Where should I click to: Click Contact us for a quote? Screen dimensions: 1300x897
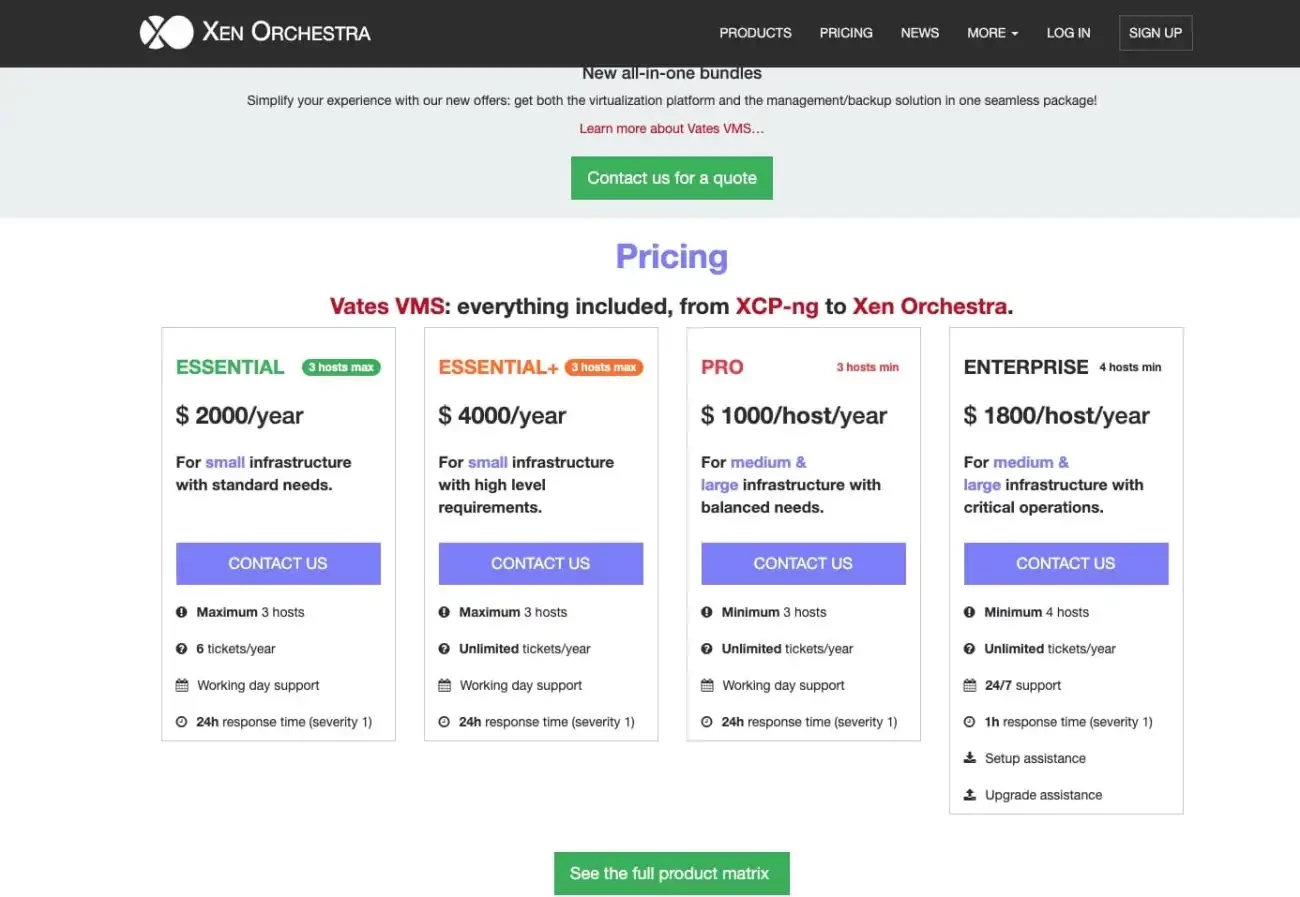point(672,178)
